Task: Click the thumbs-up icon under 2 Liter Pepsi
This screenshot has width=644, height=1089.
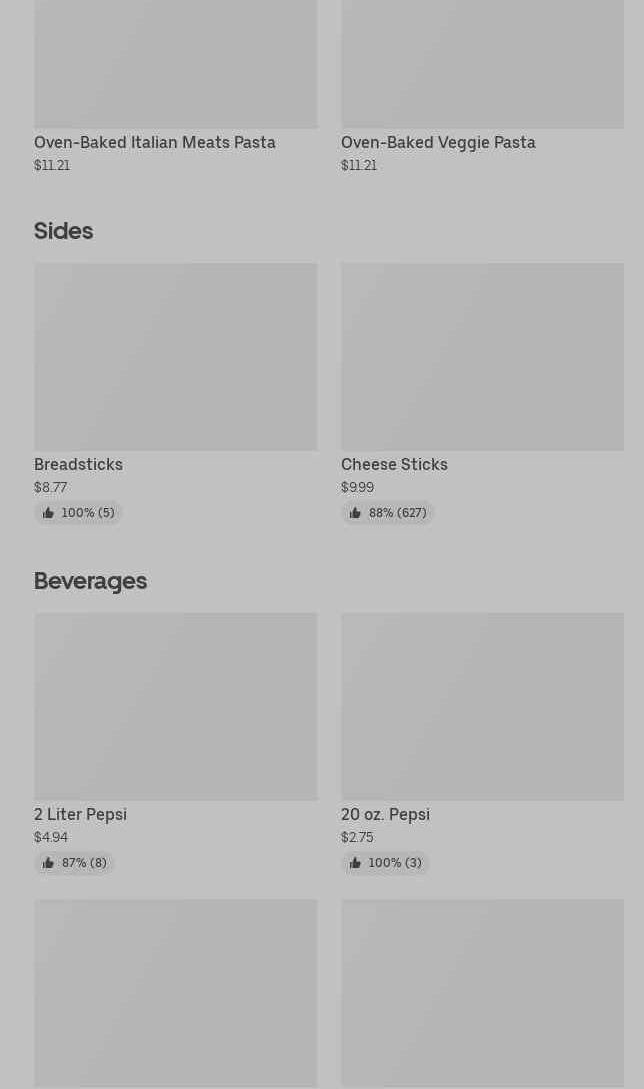Action: [48, 863]
